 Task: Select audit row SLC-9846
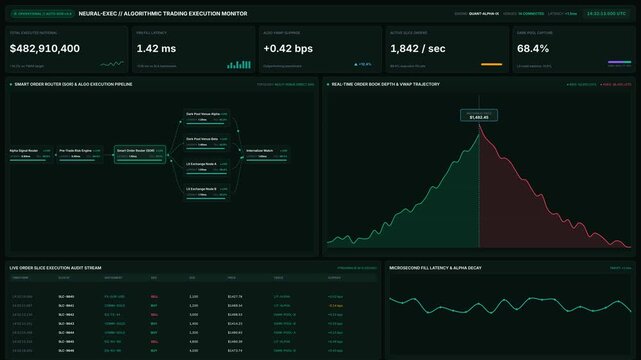point(193,351)
